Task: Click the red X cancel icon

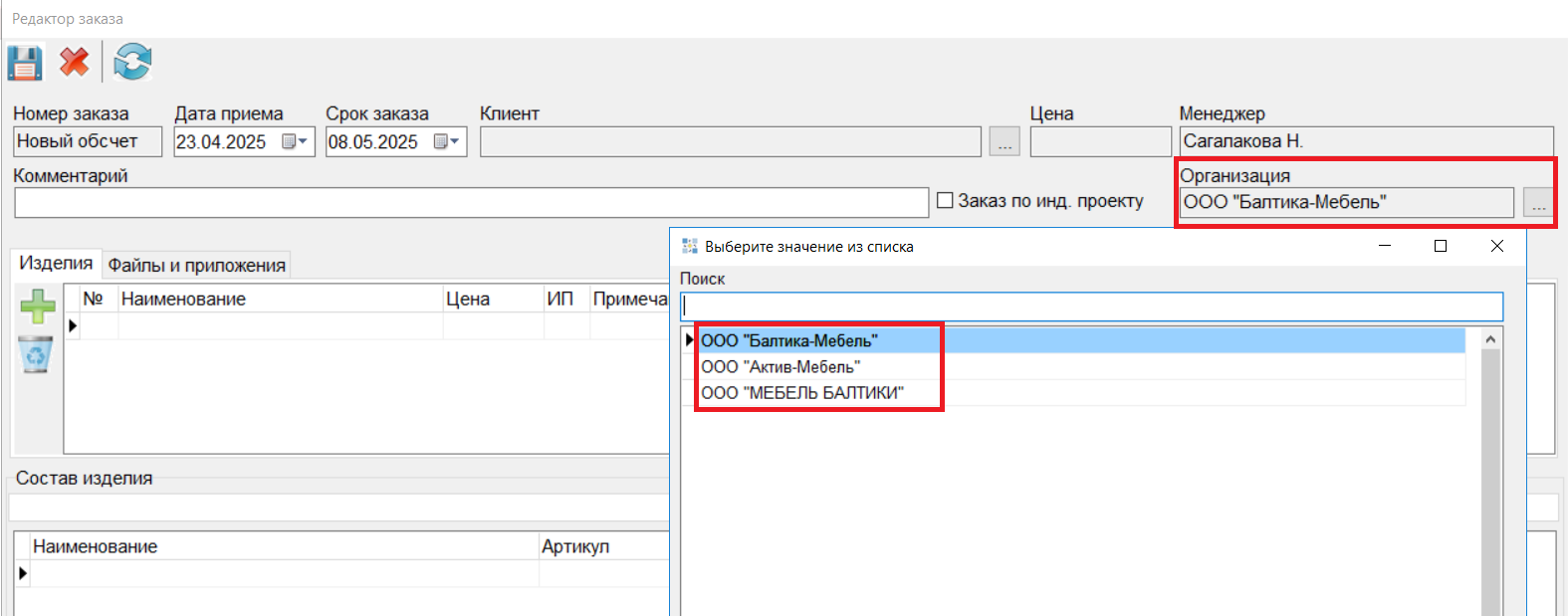Action: pyautogui.click(x=75, y=63)
